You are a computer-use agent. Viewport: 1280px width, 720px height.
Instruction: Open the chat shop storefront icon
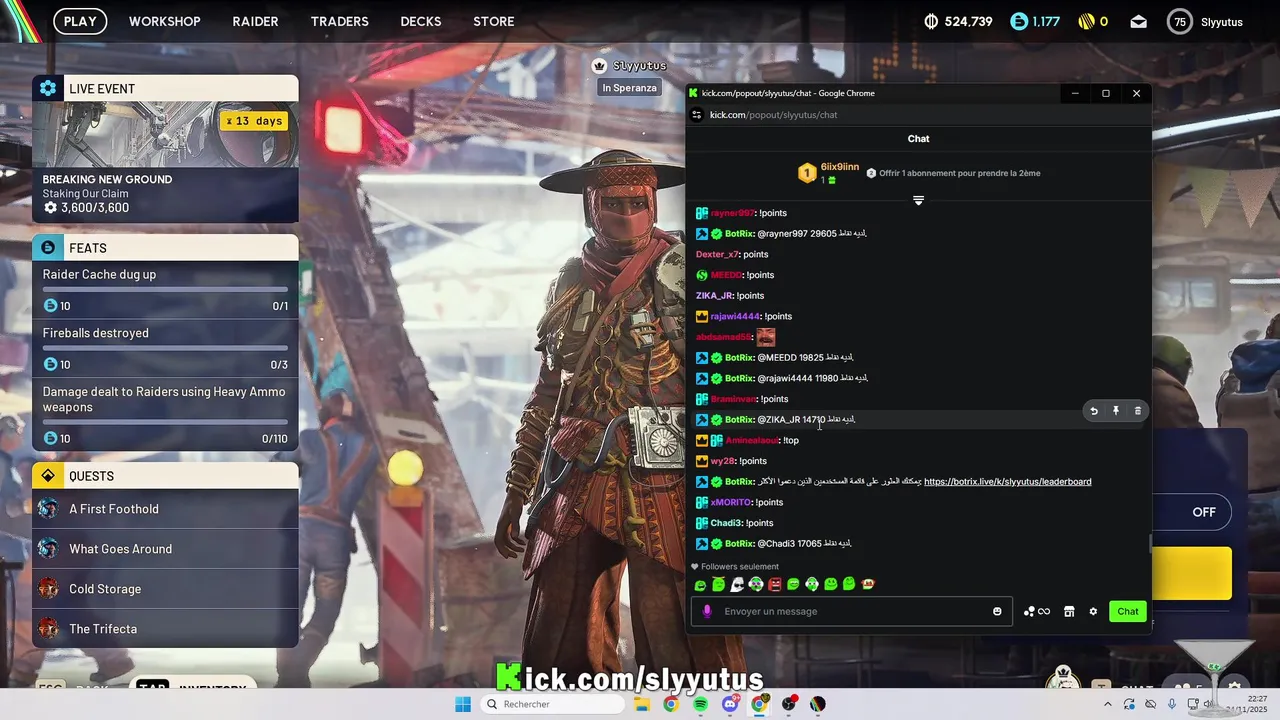(1069, 611)
